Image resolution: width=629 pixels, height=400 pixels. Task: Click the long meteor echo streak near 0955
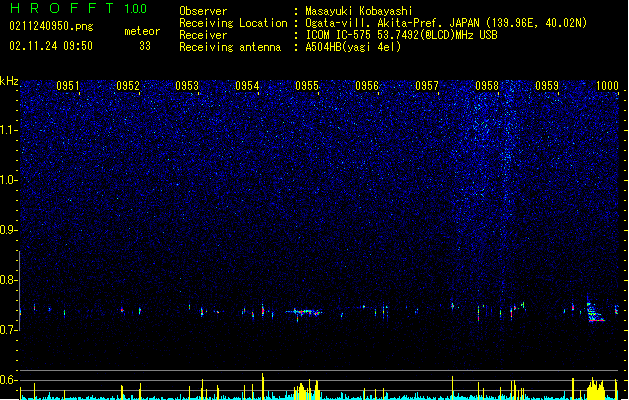(x=304, y=312)
